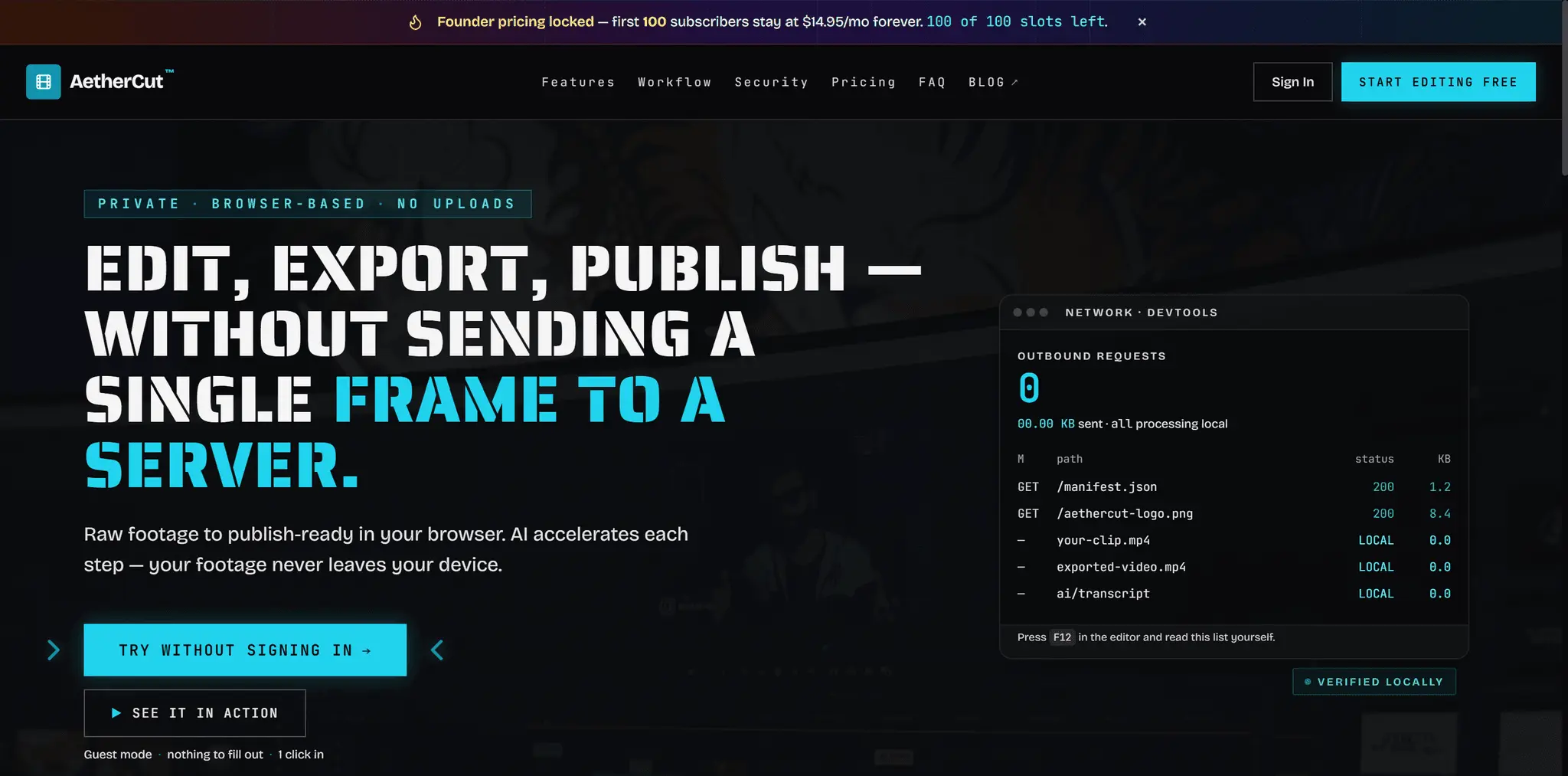
Task: Click the PRIVATE BROWSER-BASED NO UPLOADS badge
Action: pos(307,204)
